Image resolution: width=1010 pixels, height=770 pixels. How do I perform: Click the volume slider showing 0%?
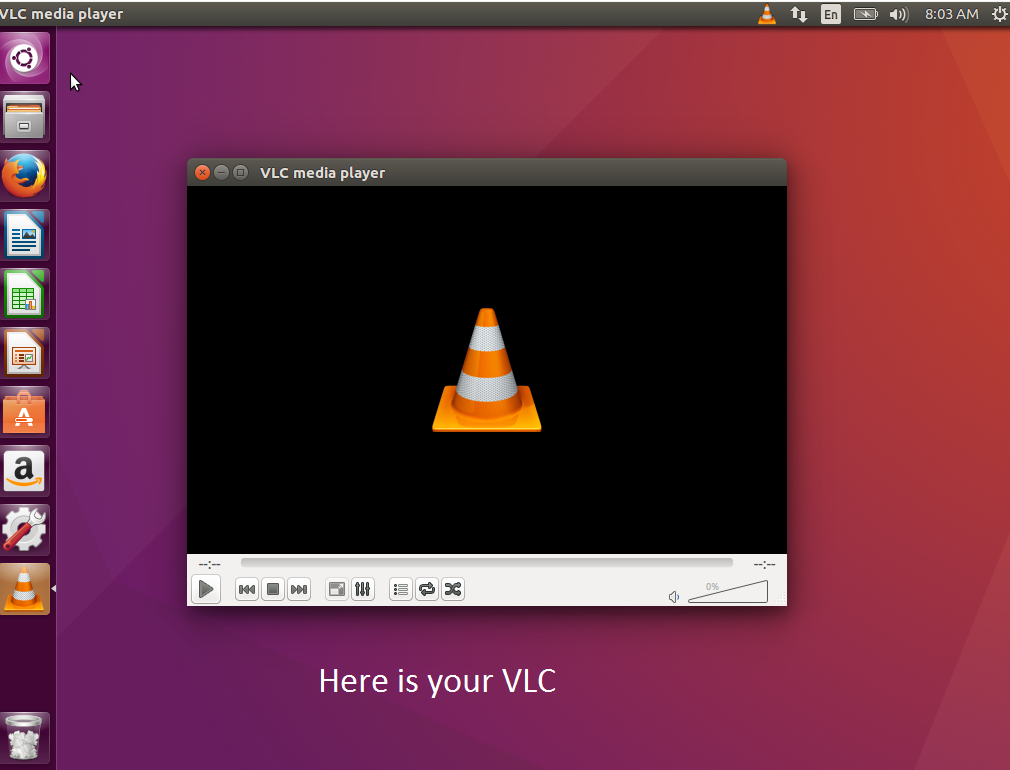click(728, 592)
